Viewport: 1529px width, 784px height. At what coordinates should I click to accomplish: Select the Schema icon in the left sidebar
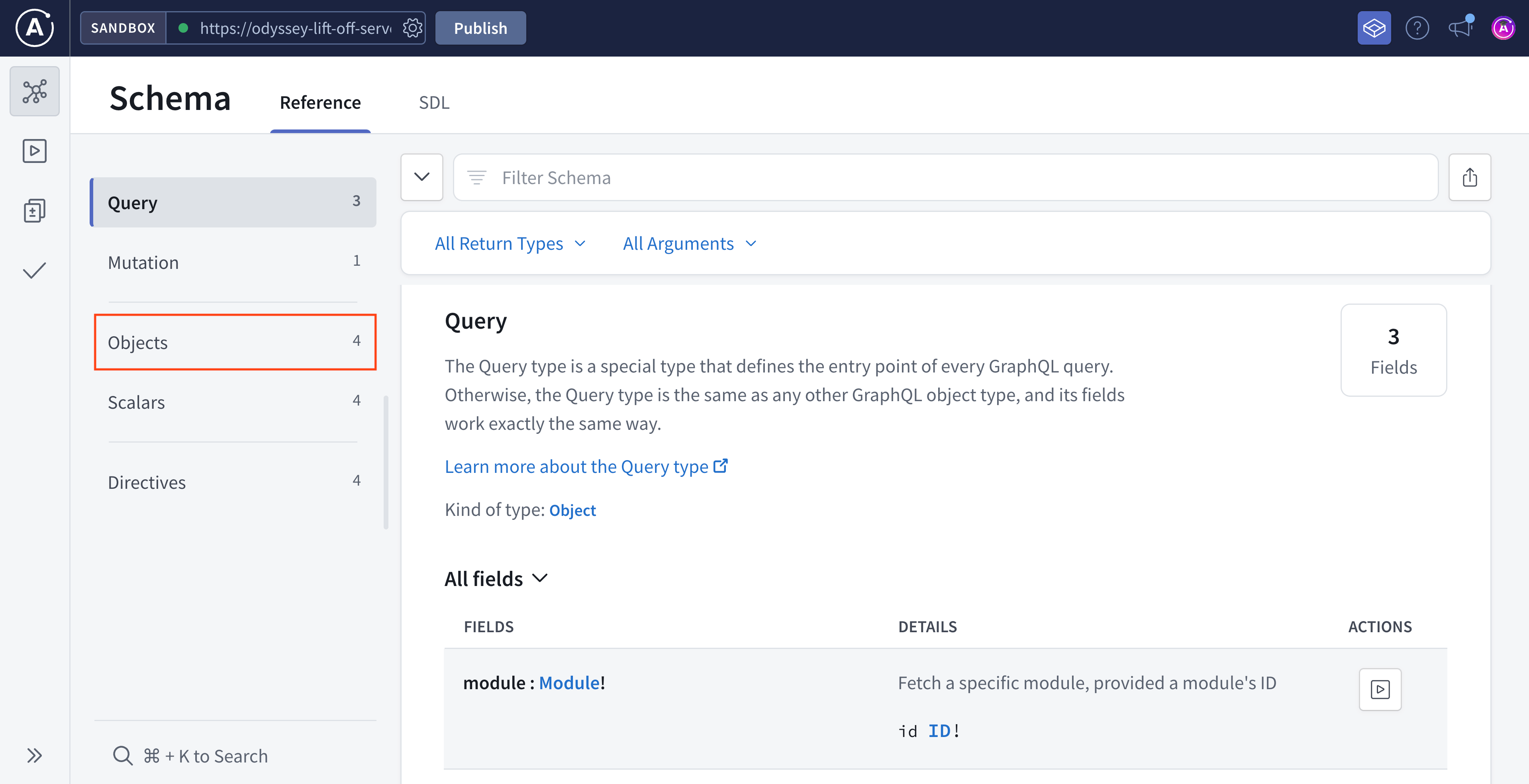coord(34,91)
